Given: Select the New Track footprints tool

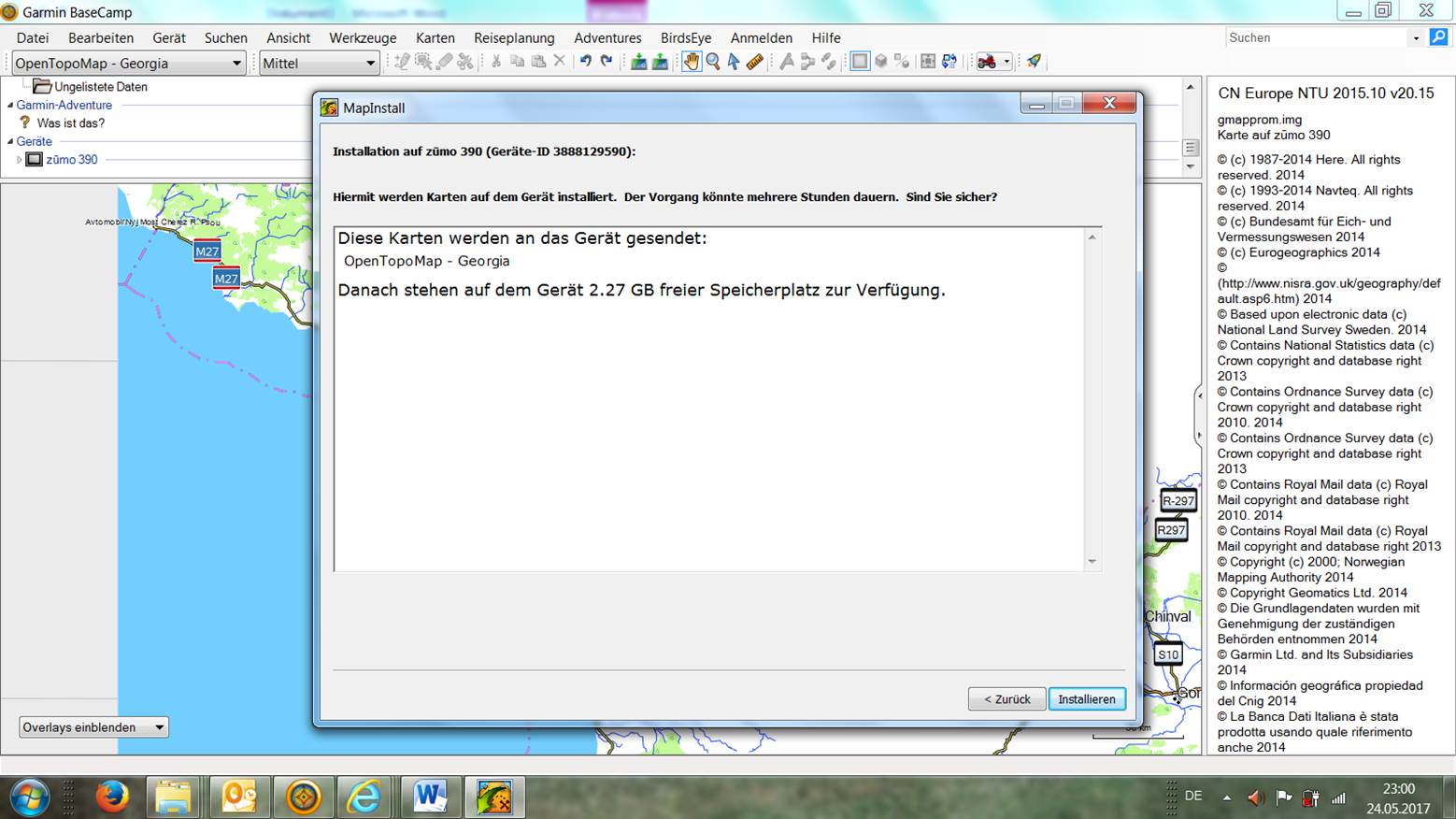Looking at the screenshot, I should [828, 62].
